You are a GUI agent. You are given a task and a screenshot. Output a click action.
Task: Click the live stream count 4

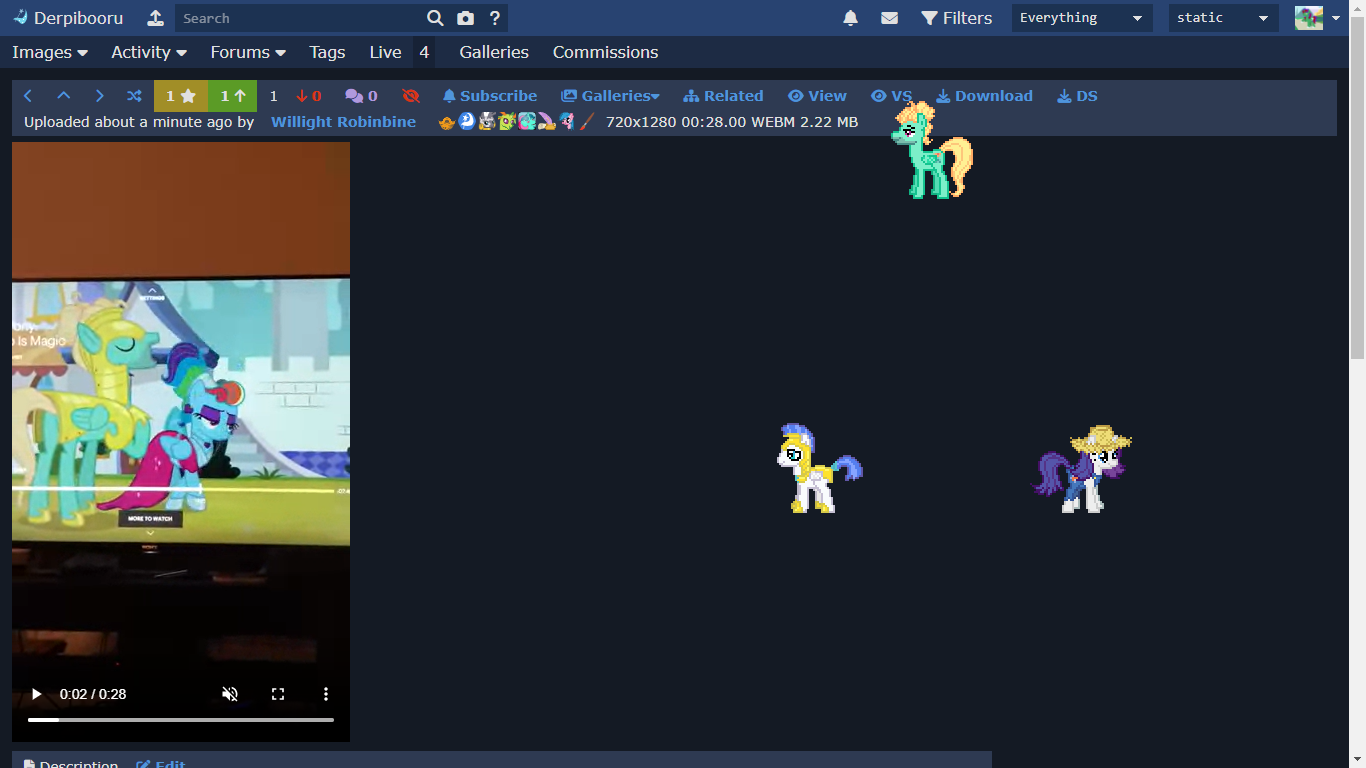point(424,52)
